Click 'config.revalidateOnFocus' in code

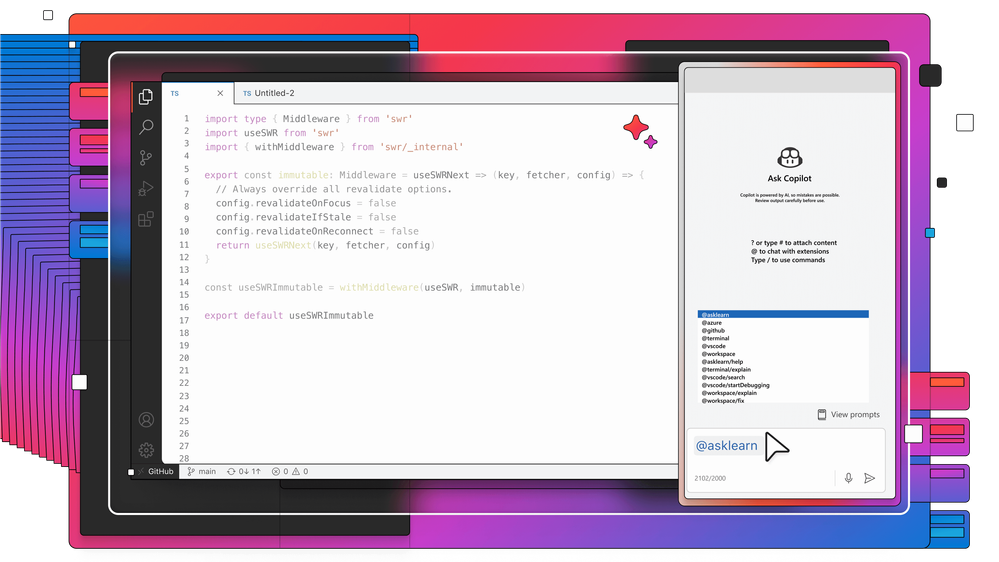pyautogui.click(x=283, y=203)
